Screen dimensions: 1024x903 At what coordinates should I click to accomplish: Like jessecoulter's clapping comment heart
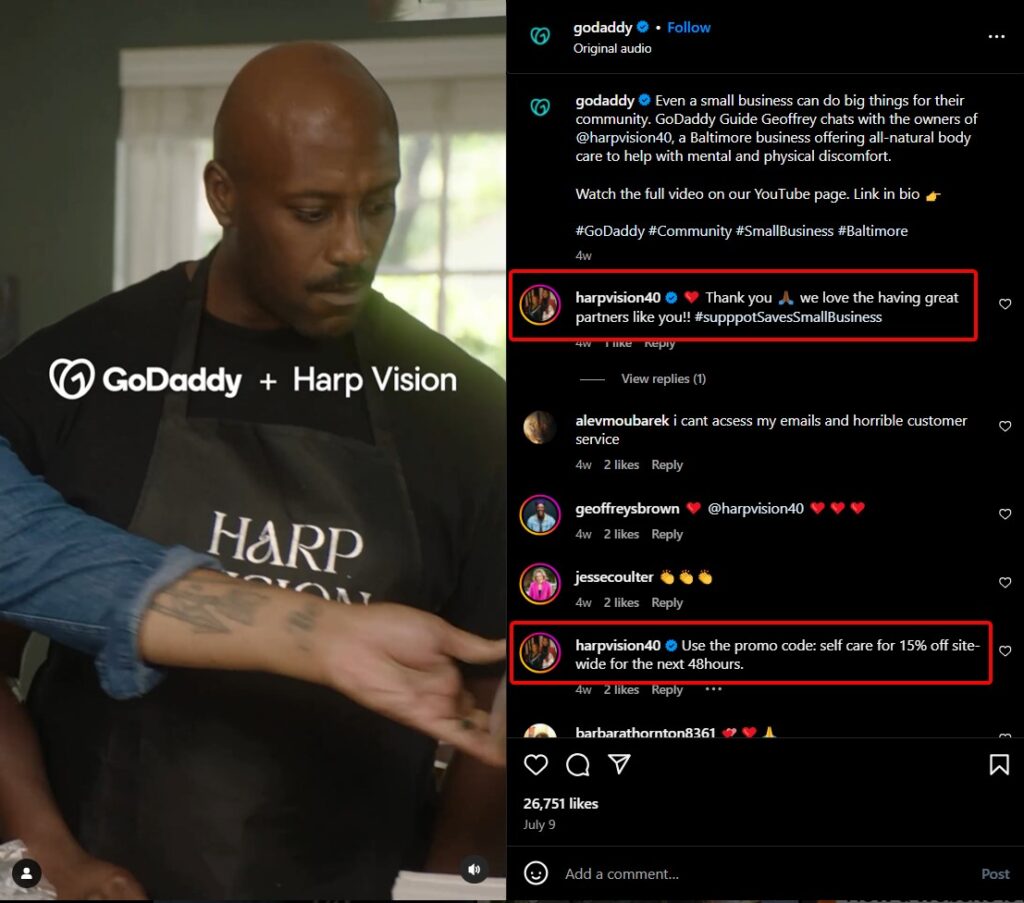pos(1004,582)
